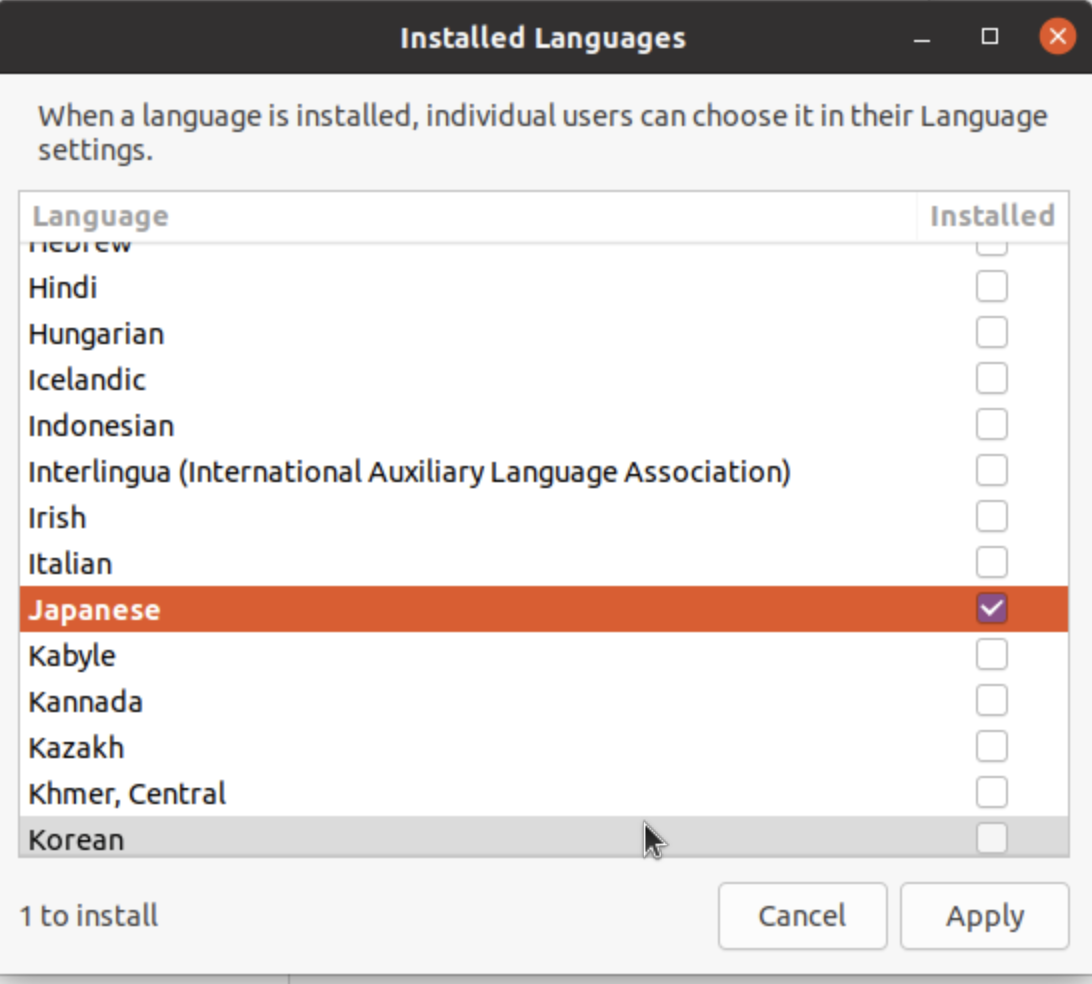The height and width of the screenshot is (984, 1092).
Task: Tick the Irish language checkbox
Action: [992, 517]
